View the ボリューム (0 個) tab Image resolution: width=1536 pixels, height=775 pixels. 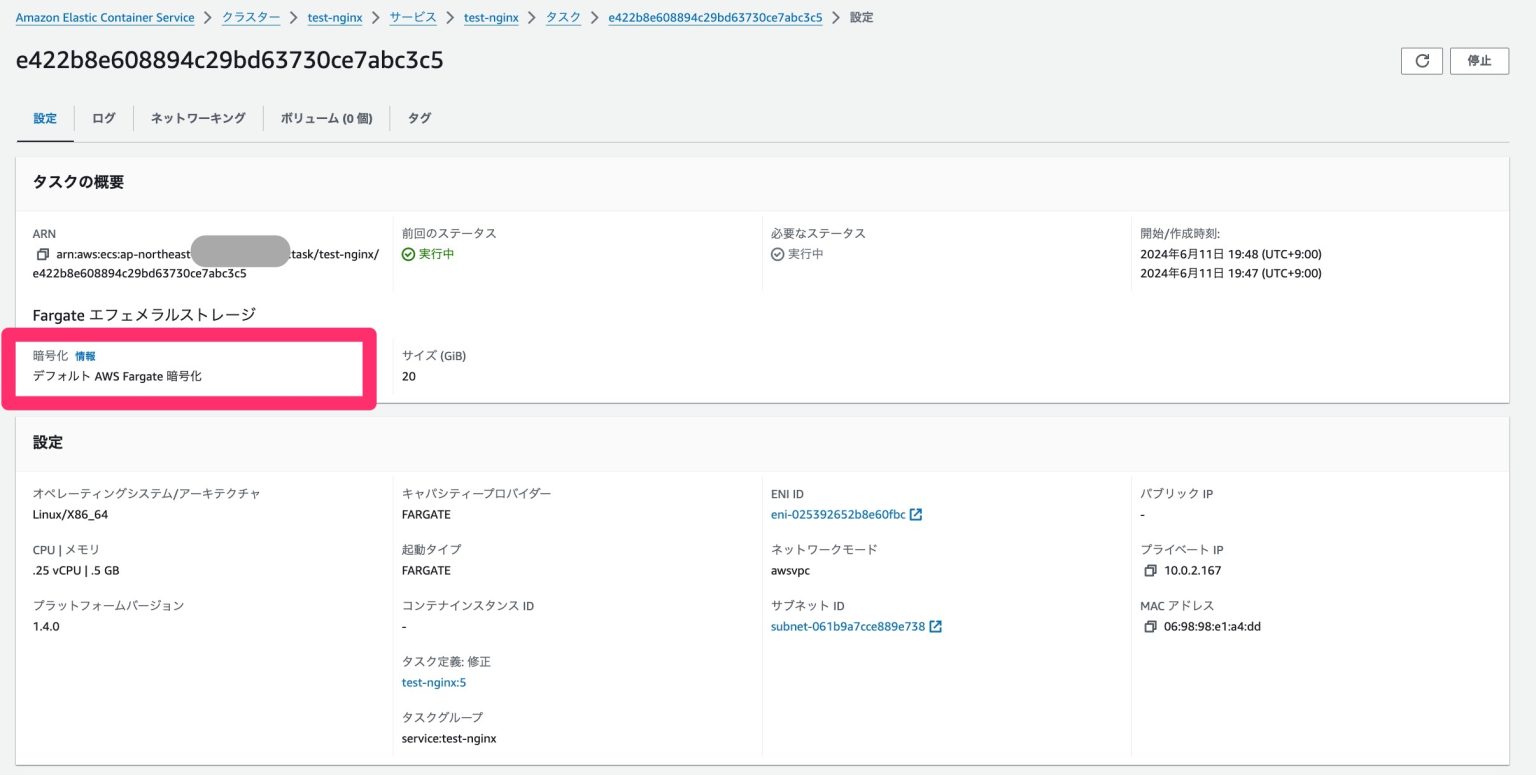click(326, 118)
